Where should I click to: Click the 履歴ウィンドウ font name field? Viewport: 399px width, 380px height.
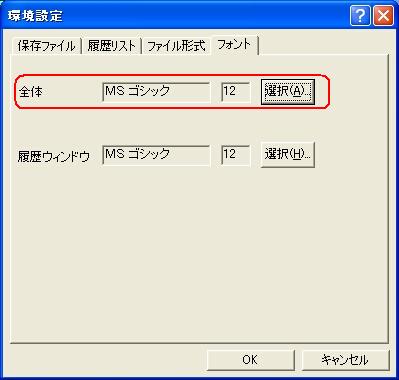coord(156,155)
